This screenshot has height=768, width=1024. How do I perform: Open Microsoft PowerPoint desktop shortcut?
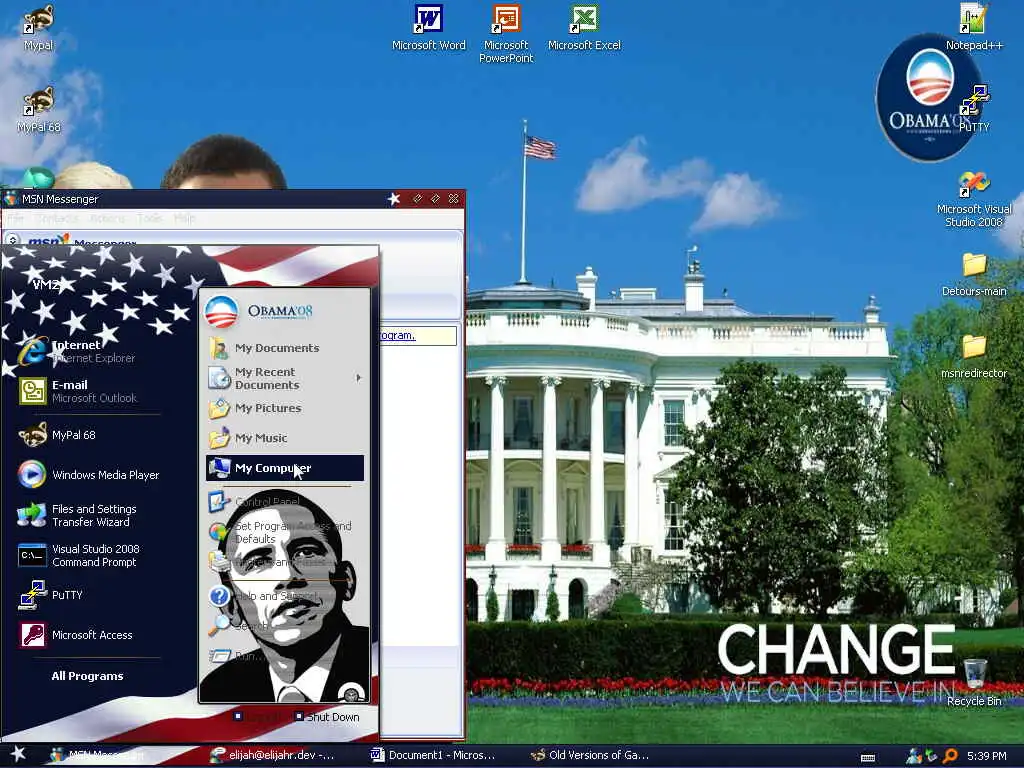tap(506, 33)
